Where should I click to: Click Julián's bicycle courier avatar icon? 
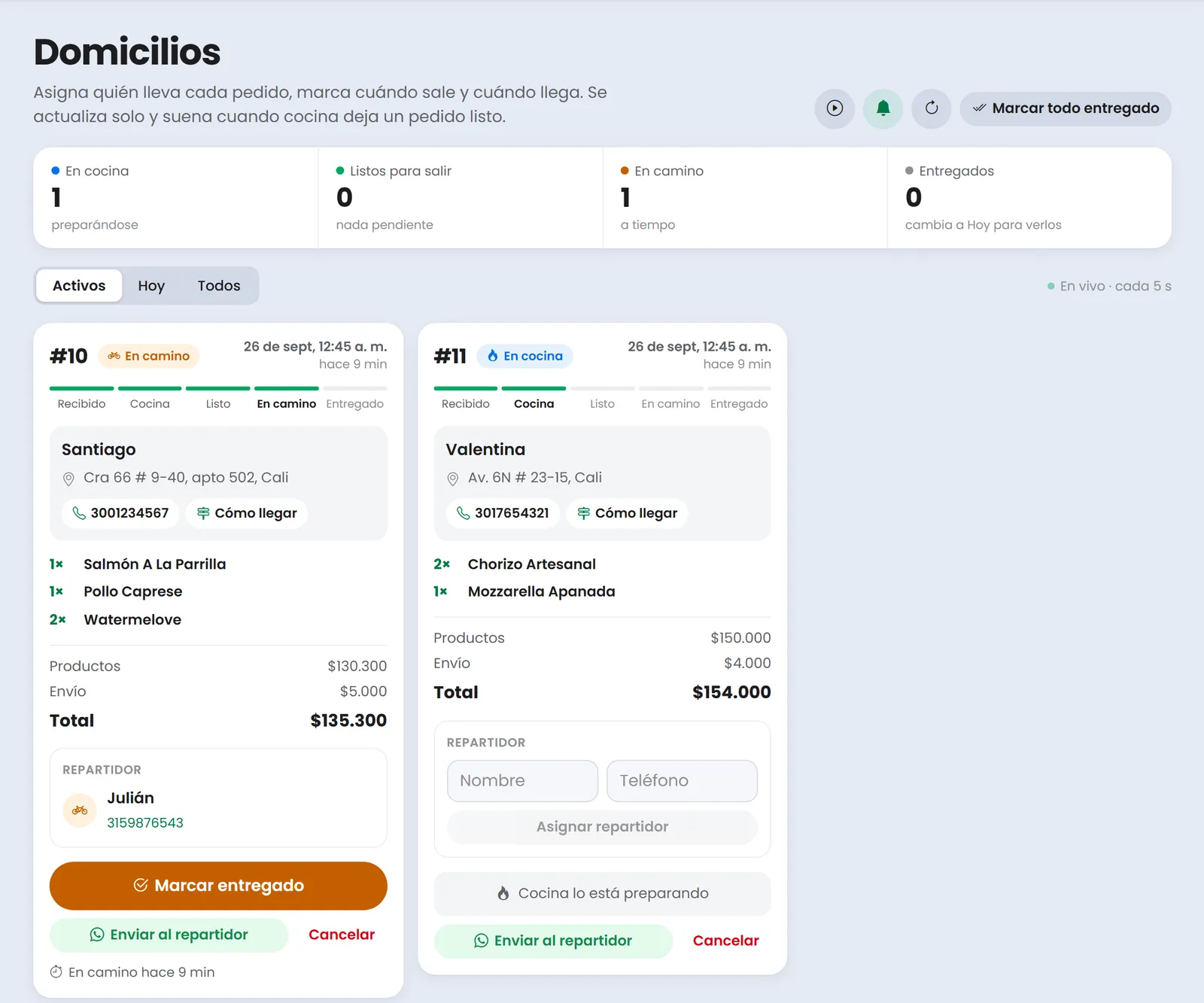(80, 810)
